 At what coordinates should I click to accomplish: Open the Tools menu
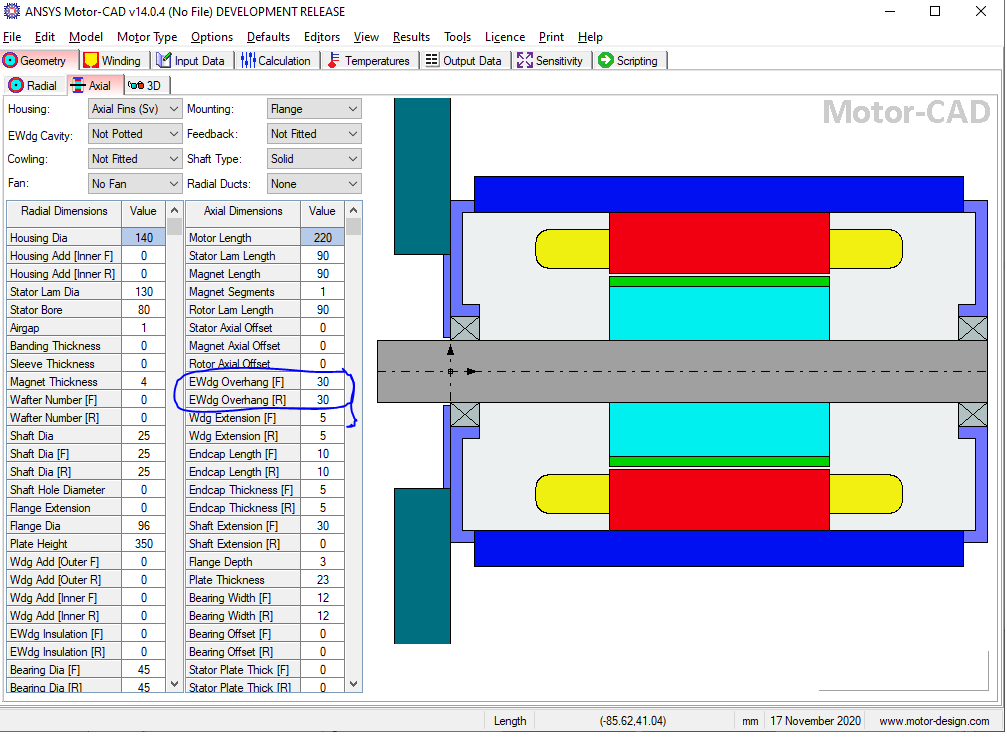click(x=457, y=37)
